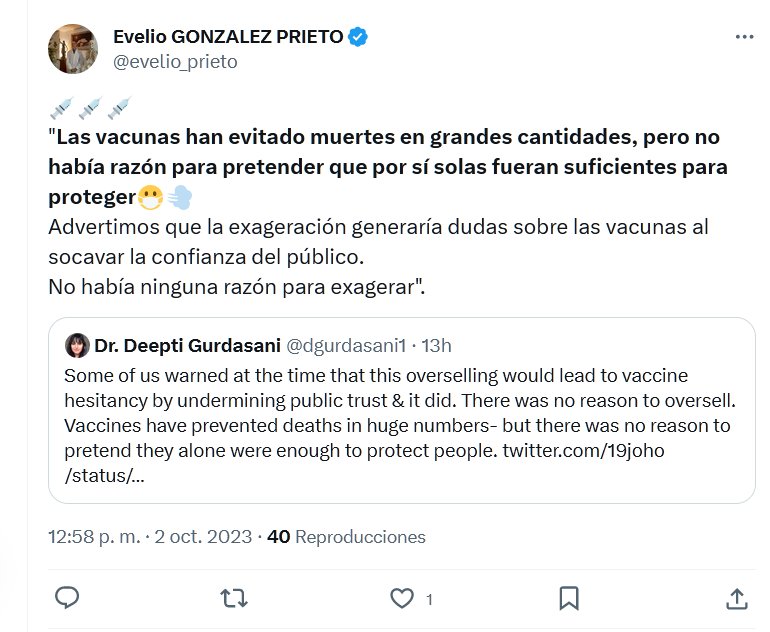Image resolution: width=770 pixels, height=632 pixels.
Task: Click the blue verified badge
Action: point(358,38)
